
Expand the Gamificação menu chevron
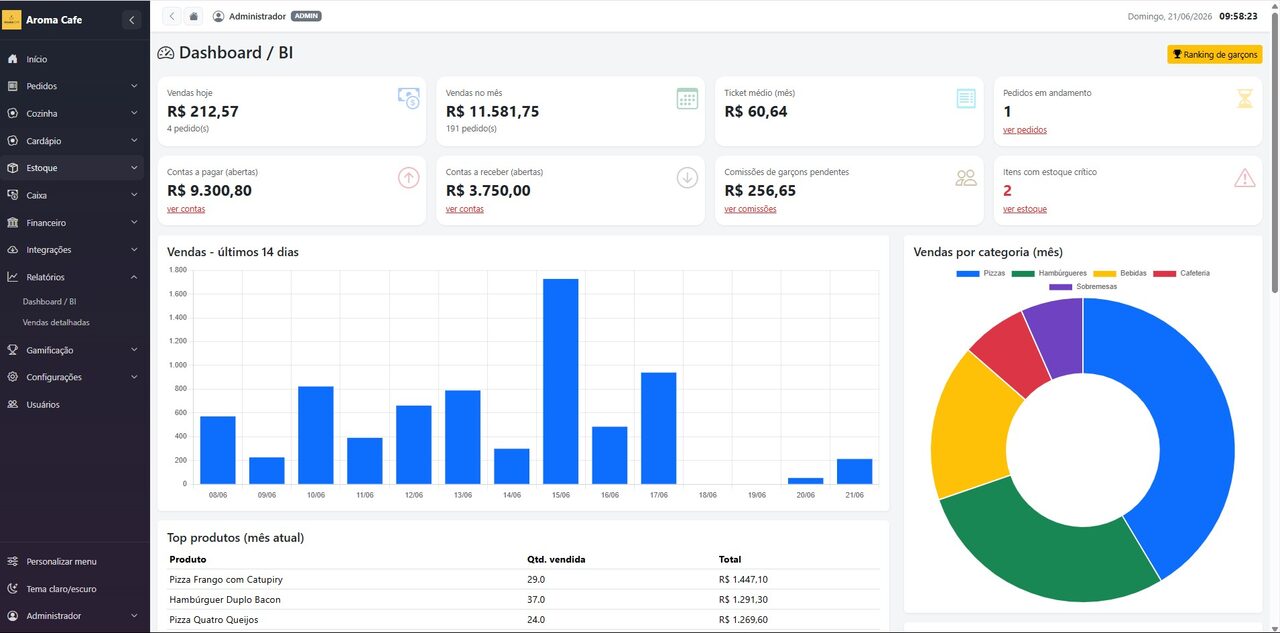coord(134,350)
